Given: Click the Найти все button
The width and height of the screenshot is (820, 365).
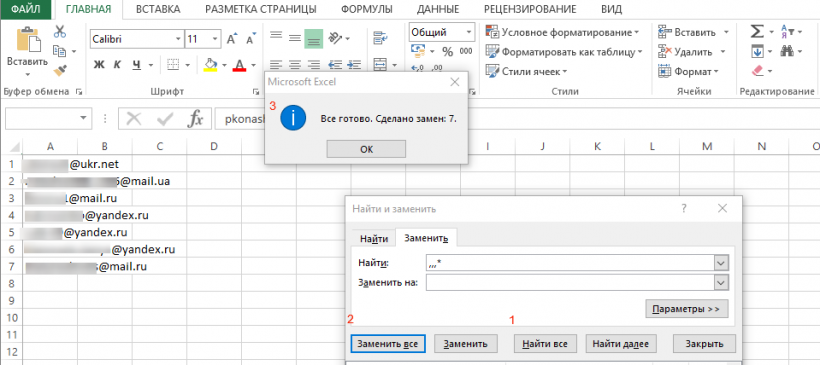Looking at the screenshot, I should pos(545,344).
